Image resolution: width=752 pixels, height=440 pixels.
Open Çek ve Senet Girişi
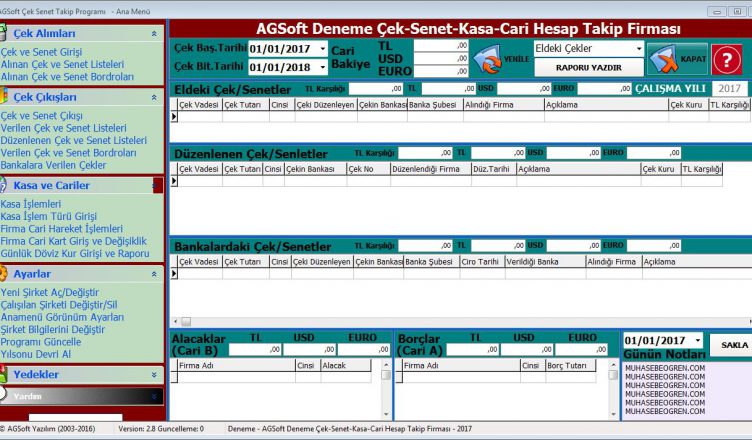coord(41,52)
